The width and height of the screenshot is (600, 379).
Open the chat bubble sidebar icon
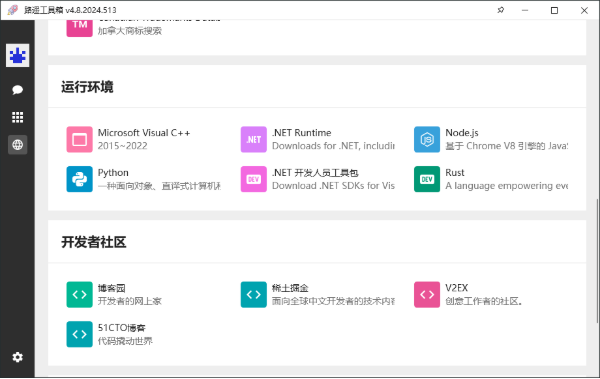(x=18, y=90)
